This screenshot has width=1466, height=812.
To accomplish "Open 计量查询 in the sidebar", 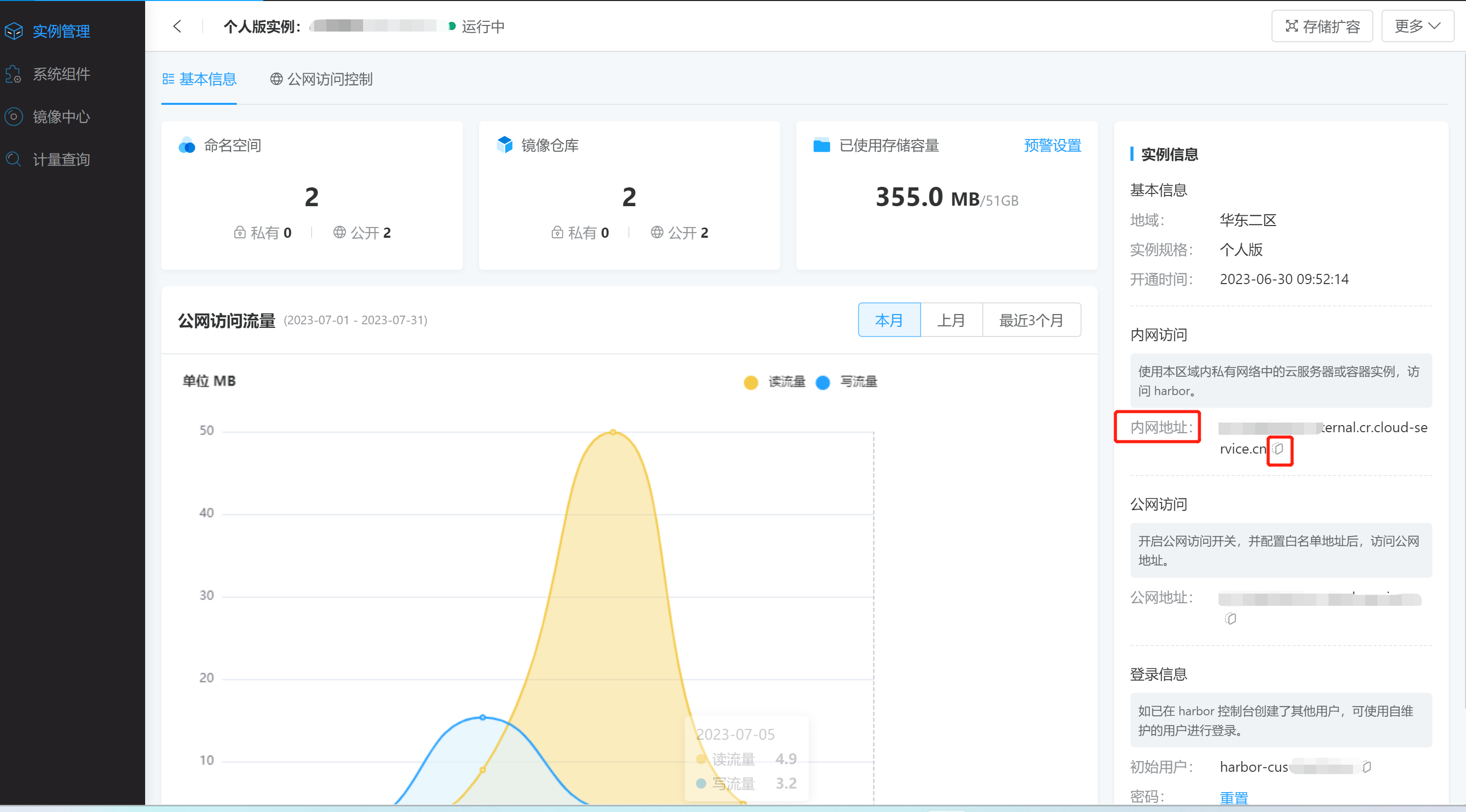I will tap(61, 159).
